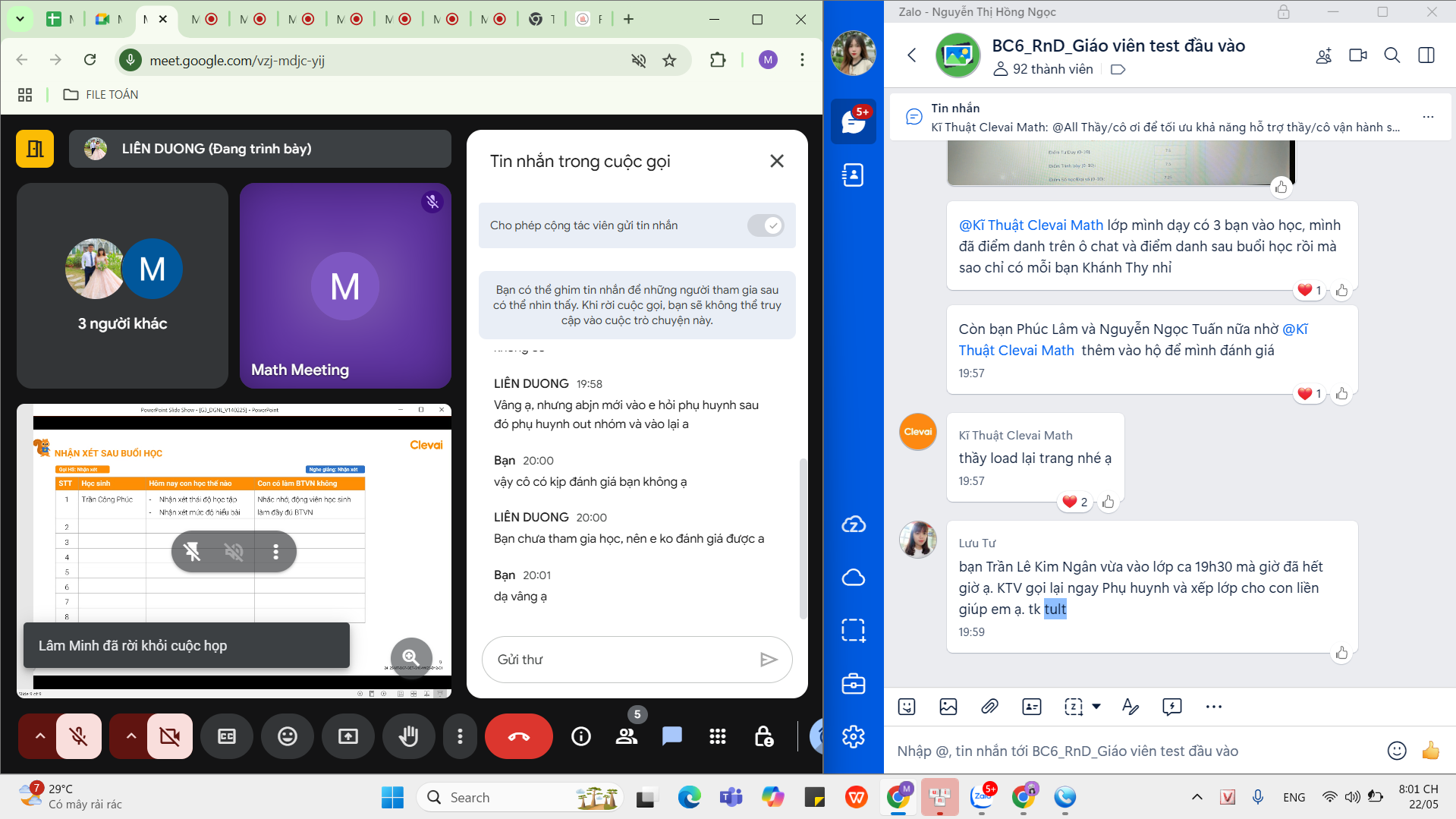Screen dimensions: 1456x819
Task: Open the Meet activities grid icon
Action: pyautogui.click(x=718, y=736)
